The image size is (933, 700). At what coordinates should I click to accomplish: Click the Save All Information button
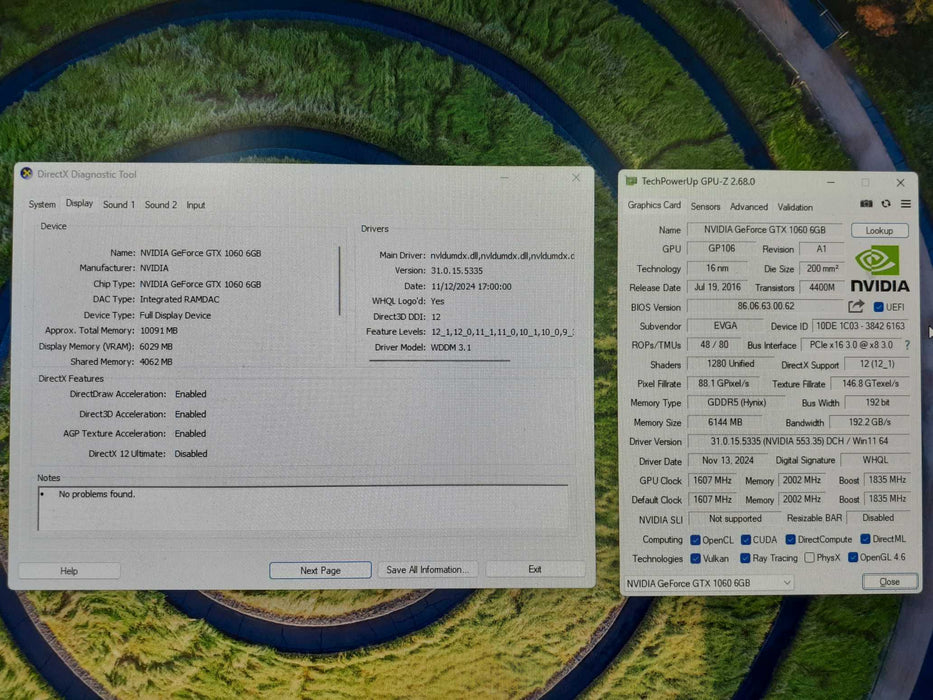[426, 570]
